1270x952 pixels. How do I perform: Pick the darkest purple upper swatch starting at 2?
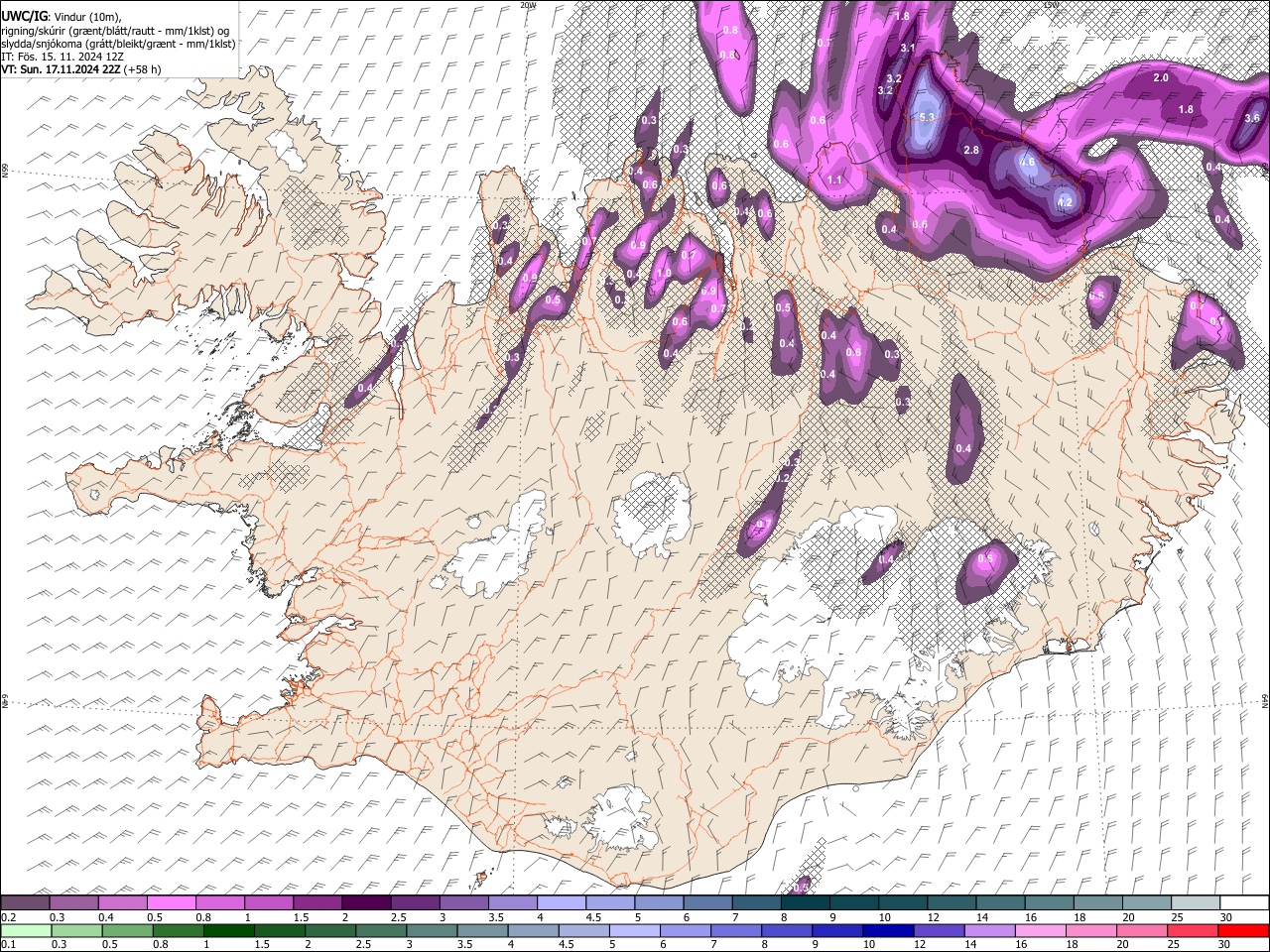(366, 903)
